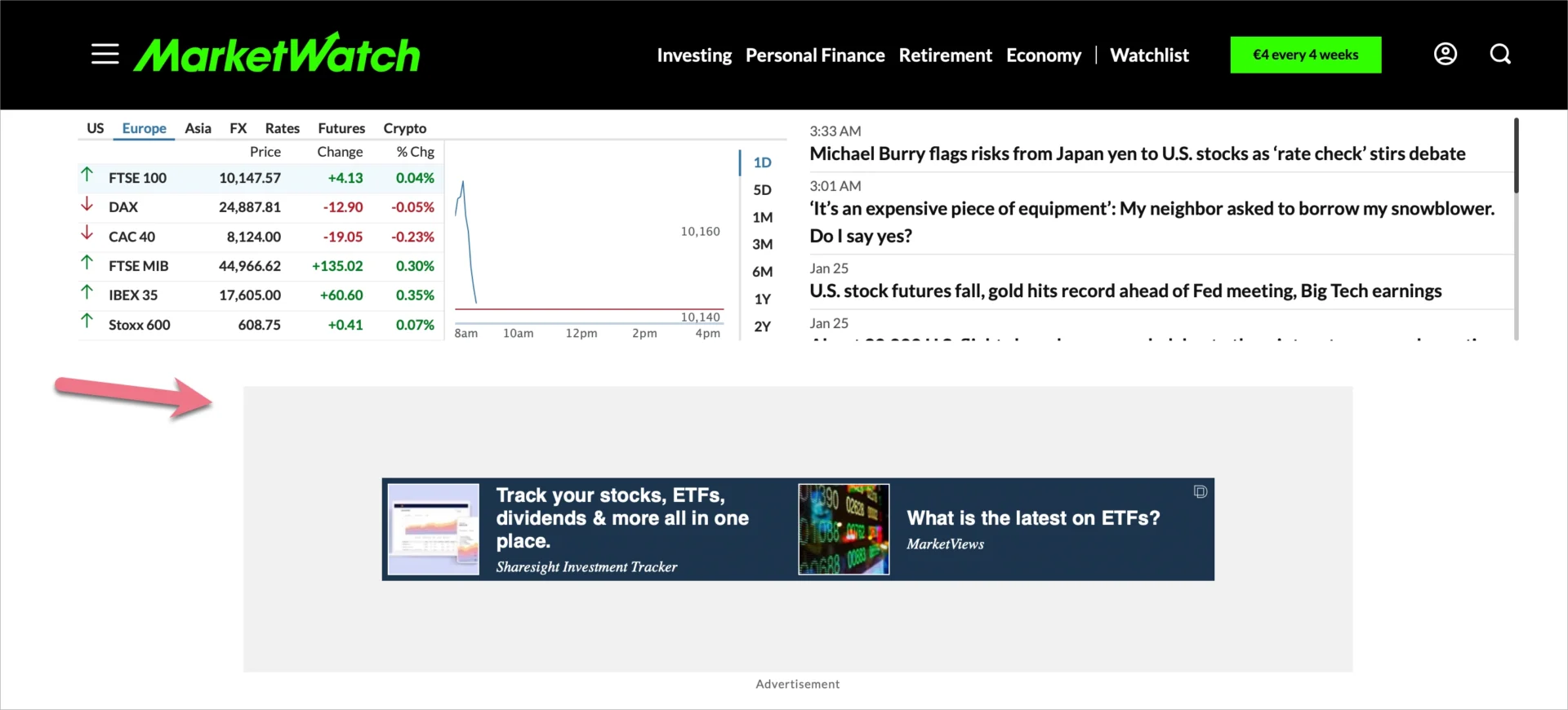1568x710 pixels.
Task: Select the 5D chart range
Action: pos(762,190)
